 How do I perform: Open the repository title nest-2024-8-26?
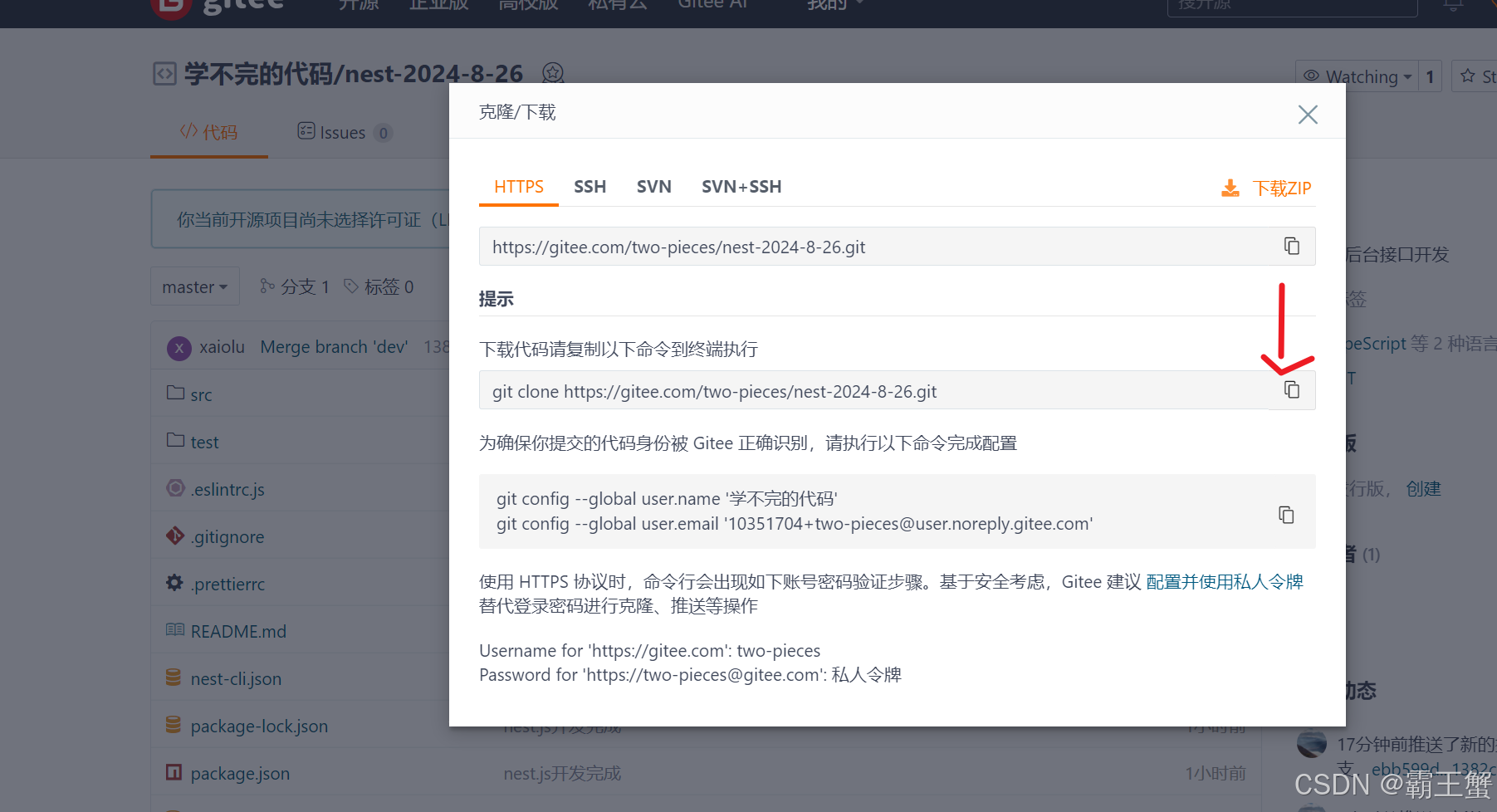[x=434, y=74]
